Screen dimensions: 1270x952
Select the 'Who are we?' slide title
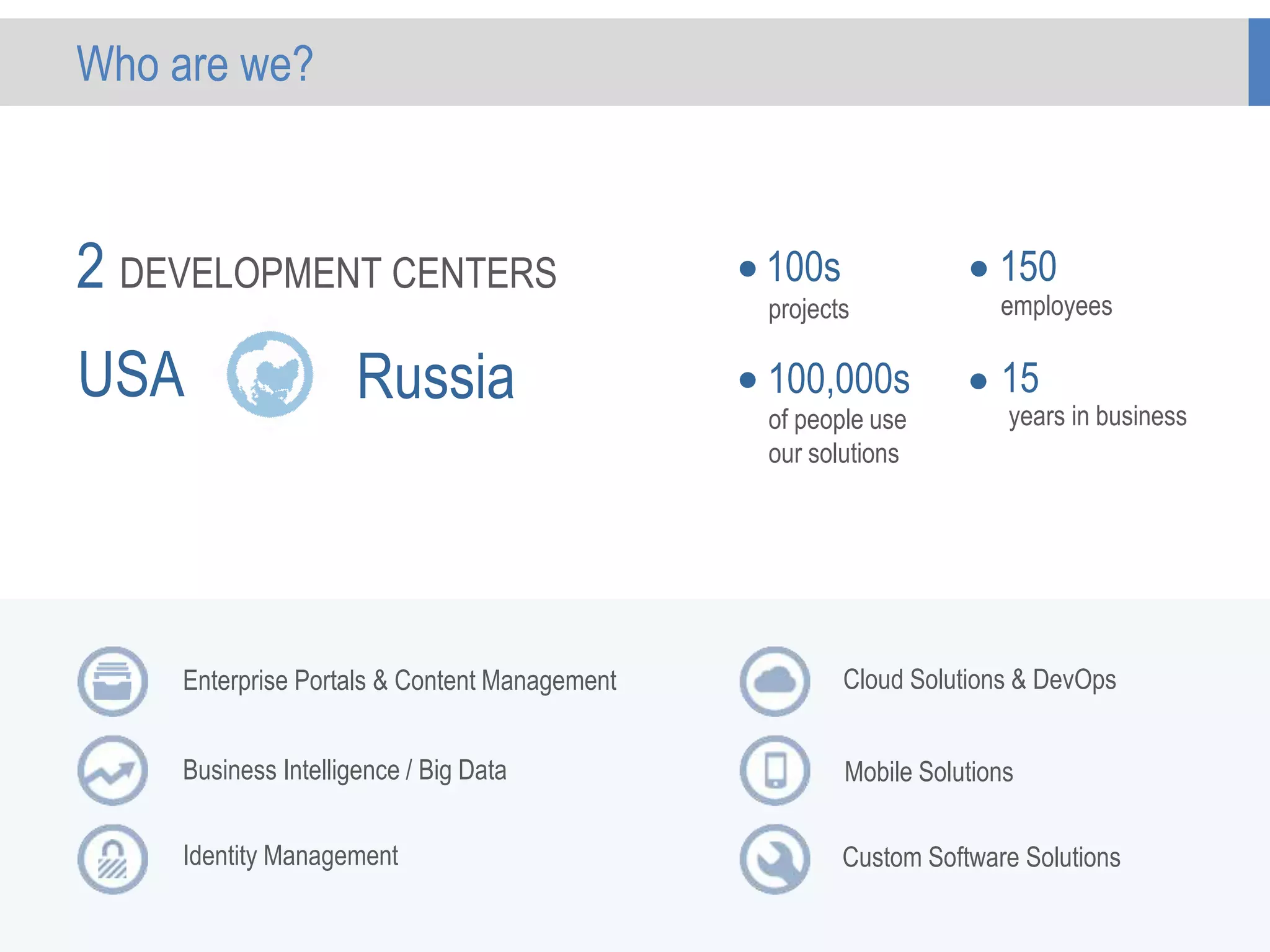[195, 64]
